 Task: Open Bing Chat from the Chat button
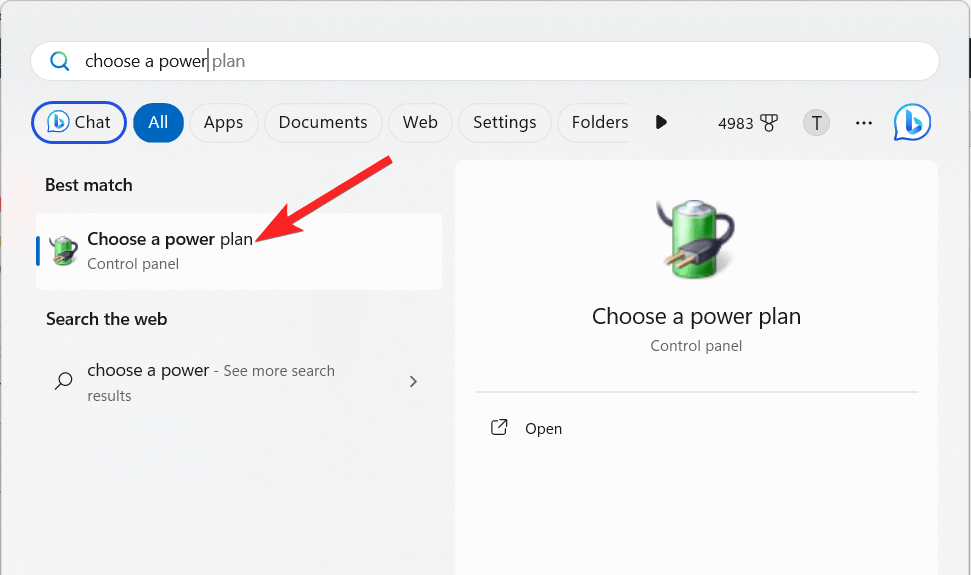tap(79, 122)
